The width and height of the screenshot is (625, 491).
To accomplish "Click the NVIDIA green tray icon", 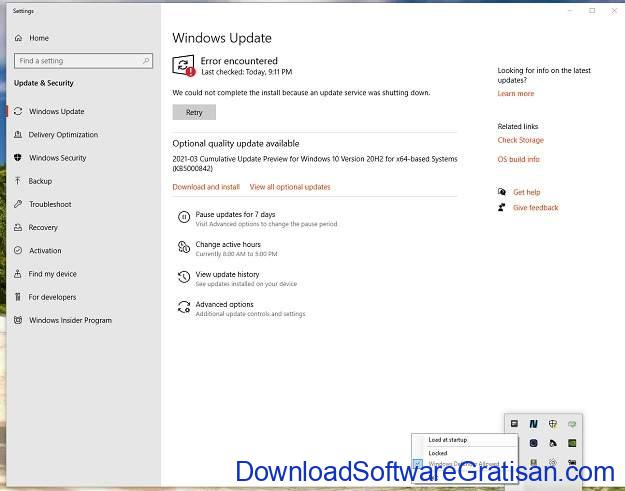I will click(572, 443).
